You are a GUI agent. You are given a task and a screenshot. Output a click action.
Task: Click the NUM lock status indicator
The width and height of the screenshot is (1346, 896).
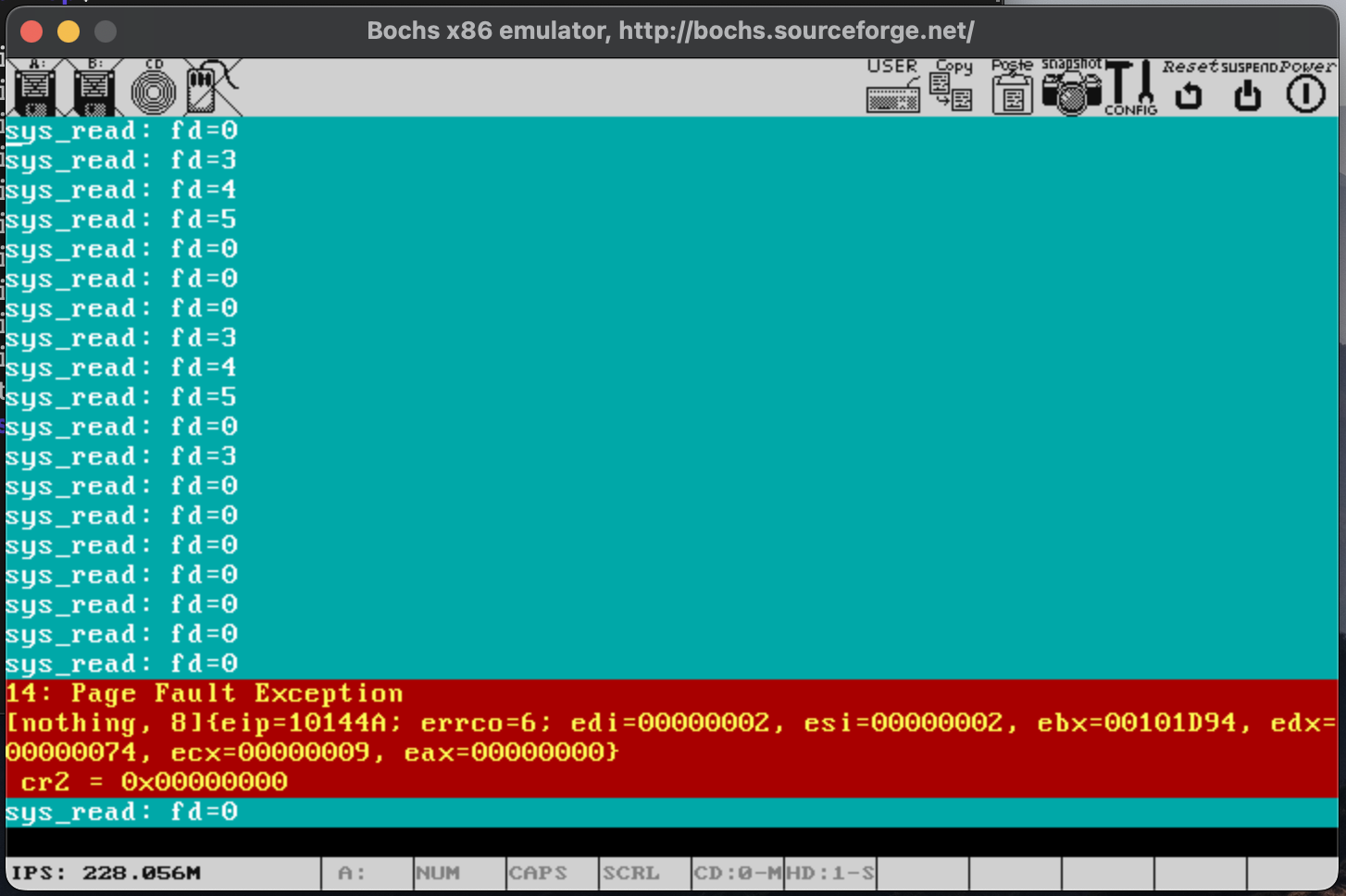[459, 873]
